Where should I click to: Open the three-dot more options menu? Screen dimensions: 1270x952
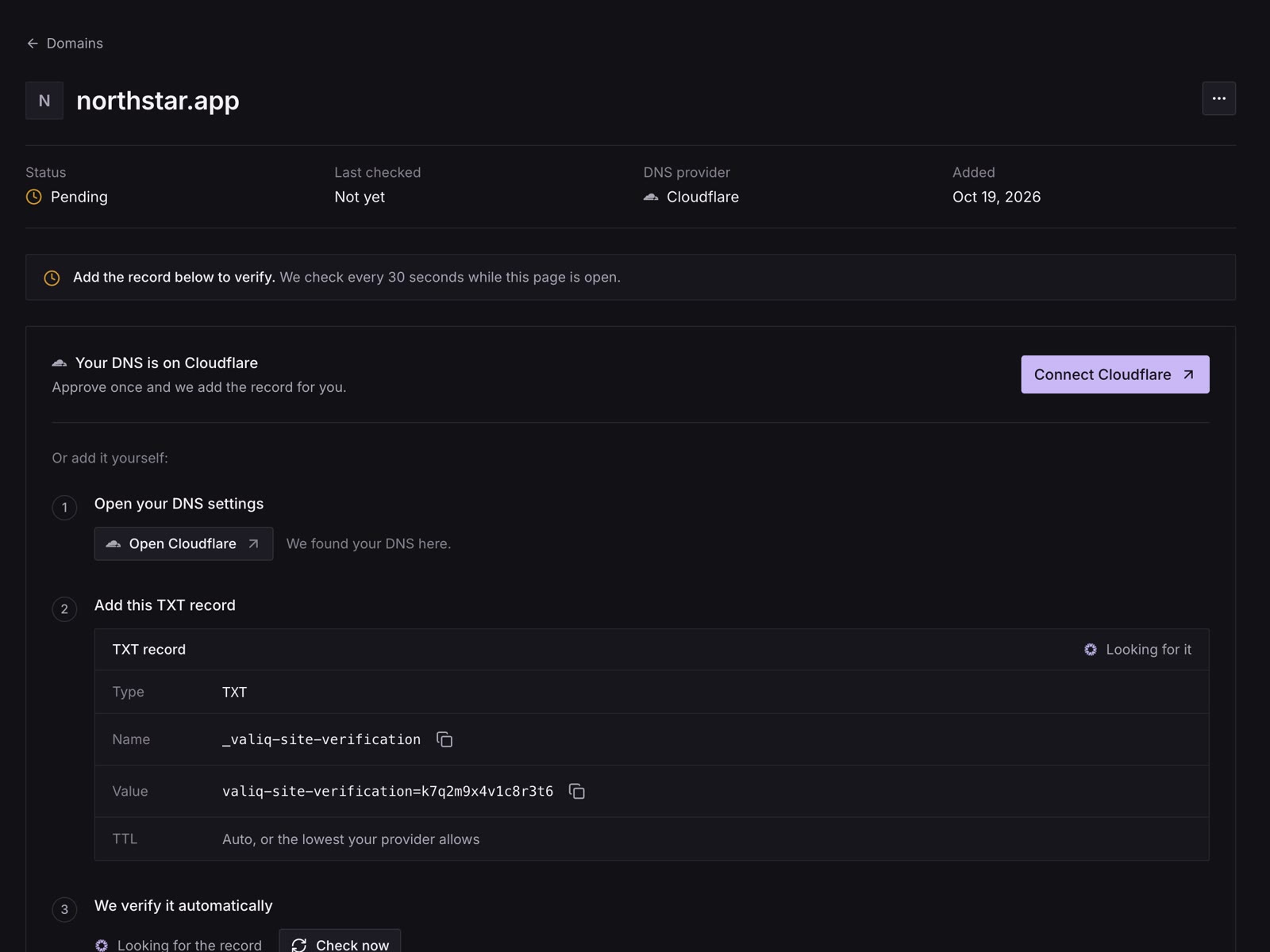(1218, 98)
